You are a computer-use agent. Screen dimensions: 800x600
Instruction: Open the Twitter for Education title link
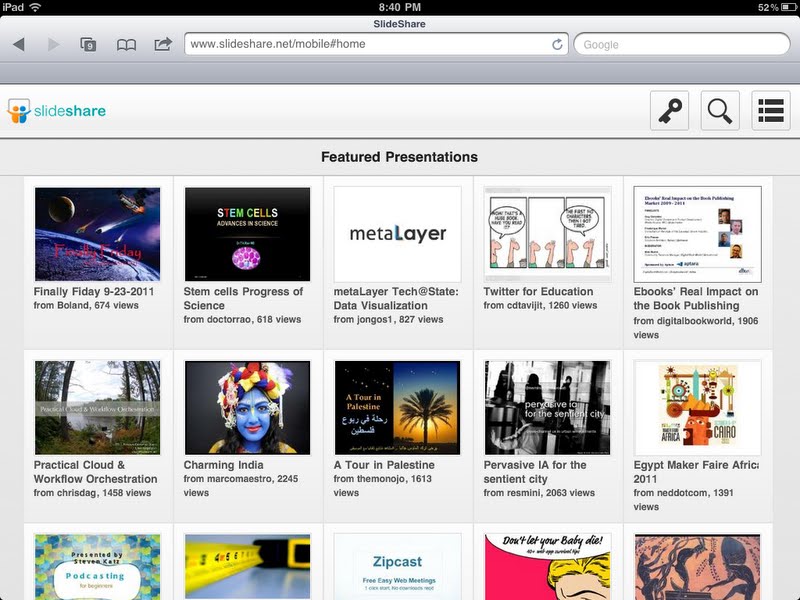click(538, 291)
